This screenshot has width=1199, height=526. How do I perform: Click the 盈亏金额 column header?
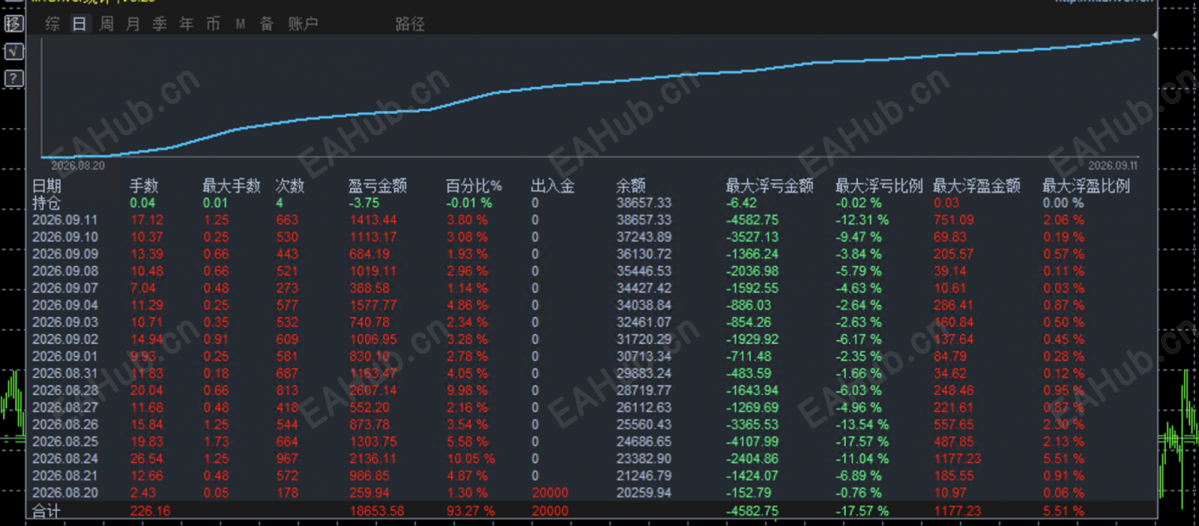coord(378,186)
